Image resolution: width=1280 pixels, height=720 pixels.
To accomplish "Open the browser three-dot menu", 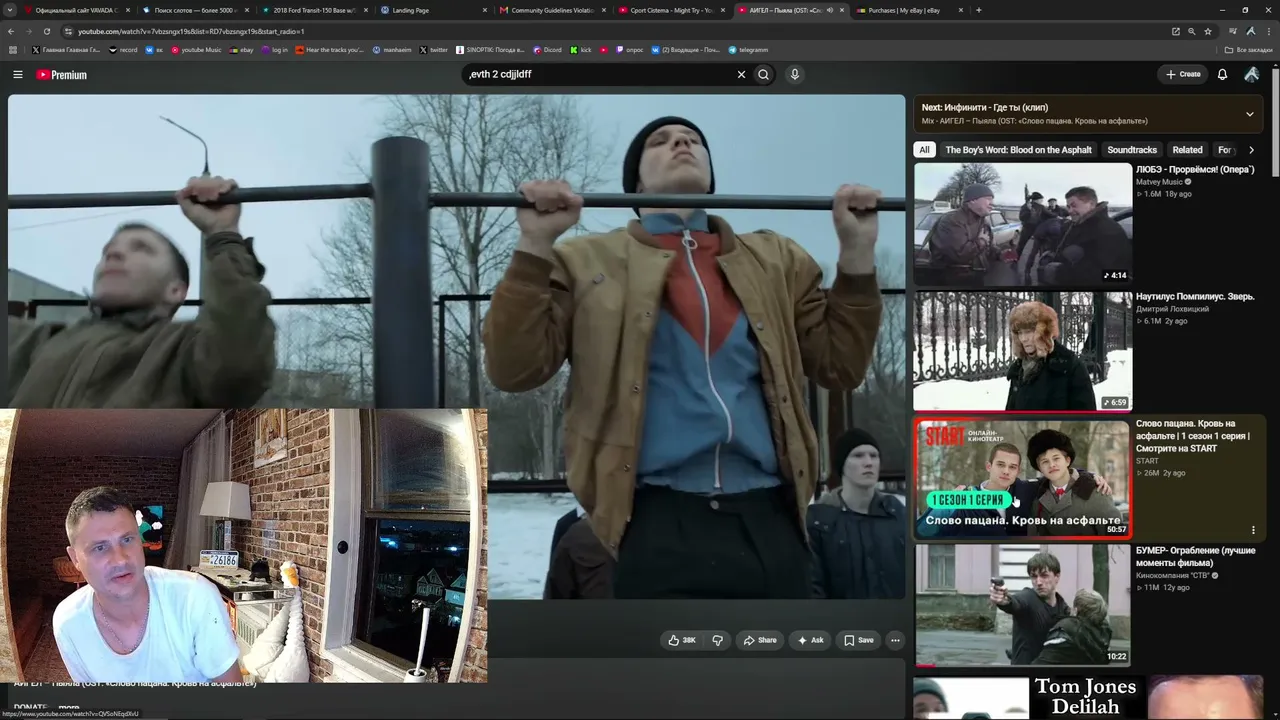I will pos(1269,31).
